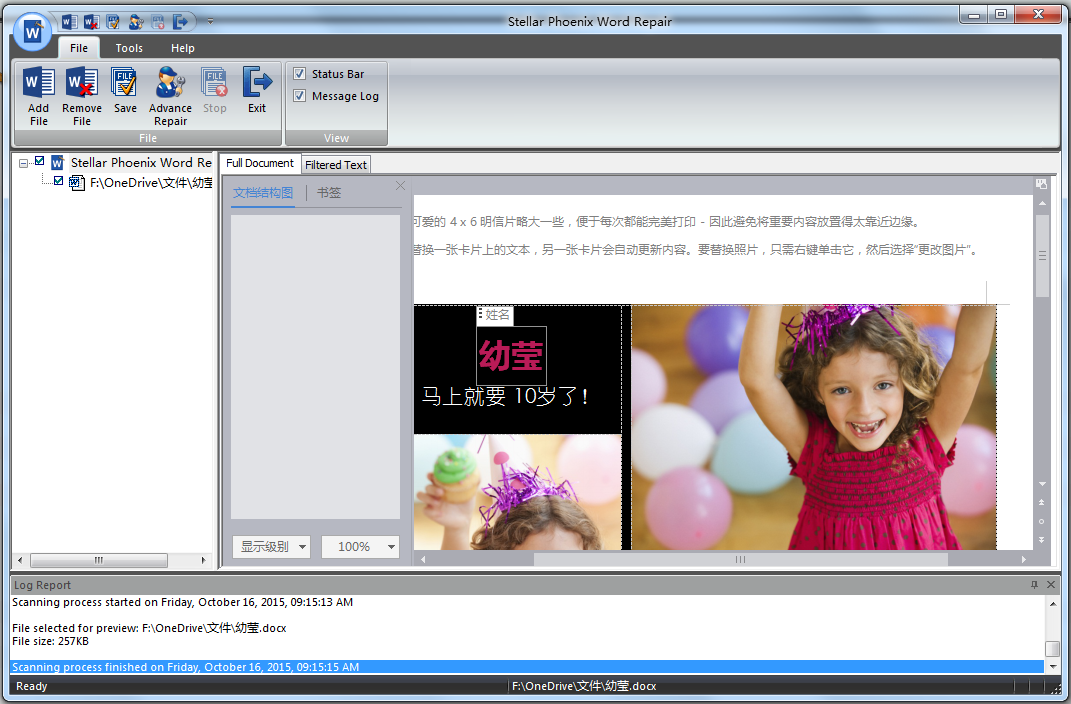Switch to the 书签 pane tab
This screenshot has height=704, width=1071.
[x=329, y=193]
